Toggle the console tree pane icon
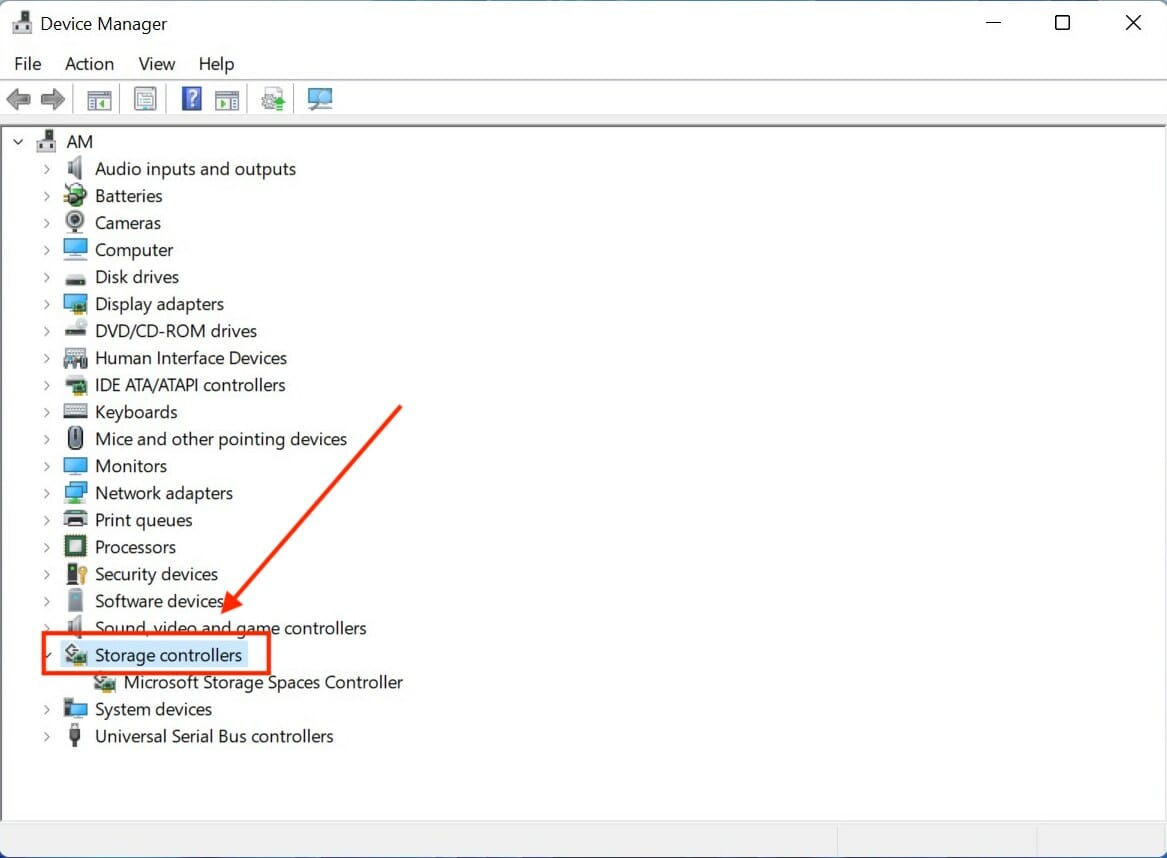The height and width of the screenshot is (858, 1167). click(x=98, y=98)
